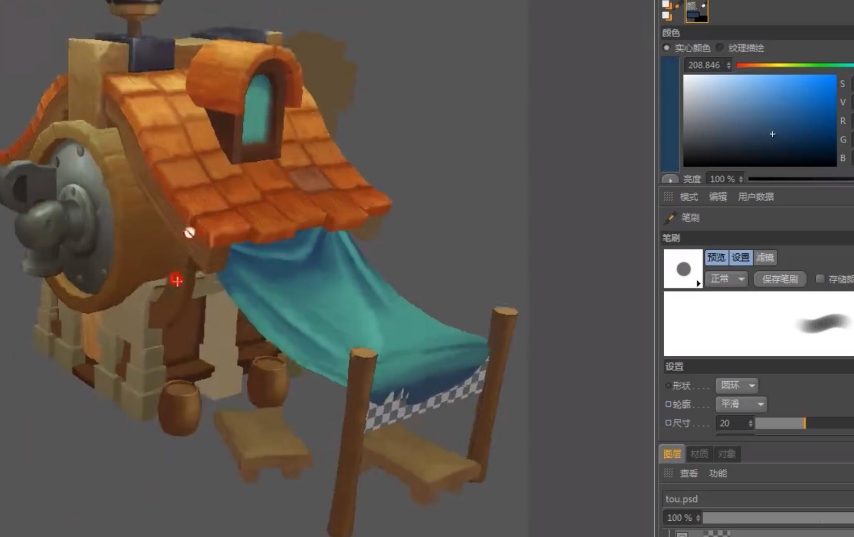Enable the 存储 checkbox next to 保存笔刷
Screen dimensions: 854x537
tap(820, 279)
